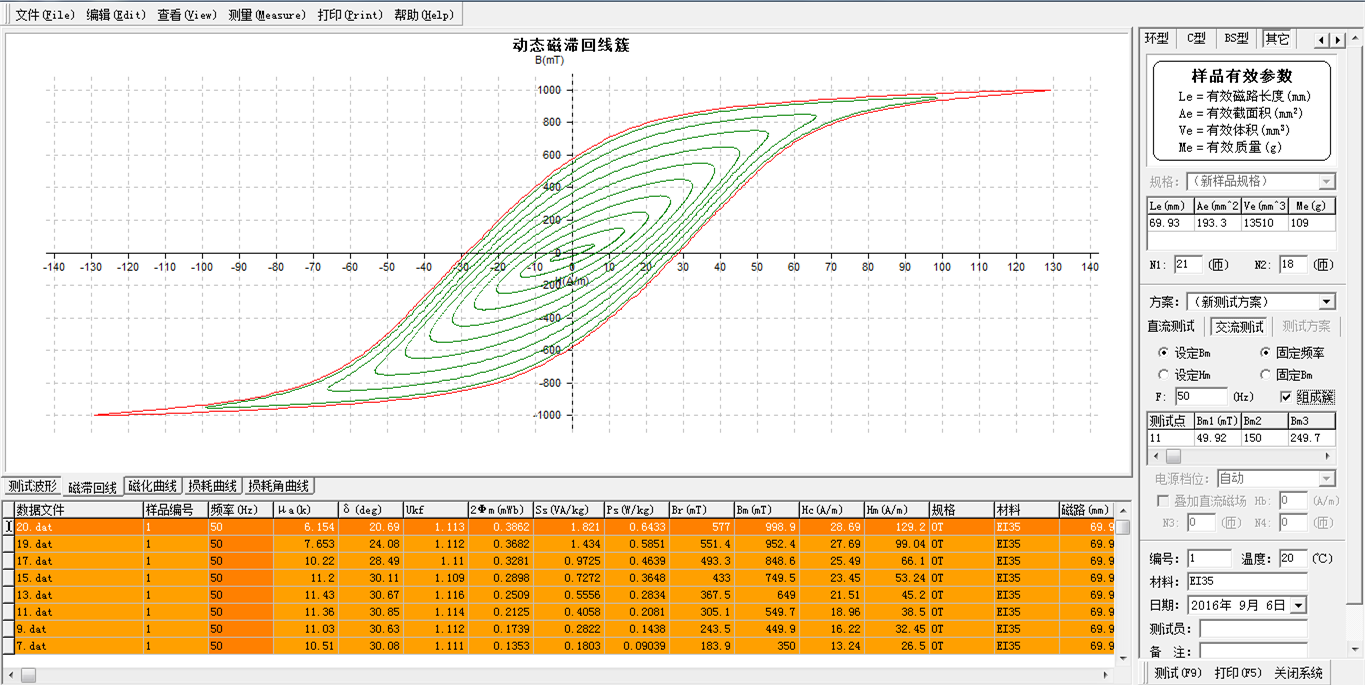Switch to the 损耗曲线 tab

click(214, 486)
